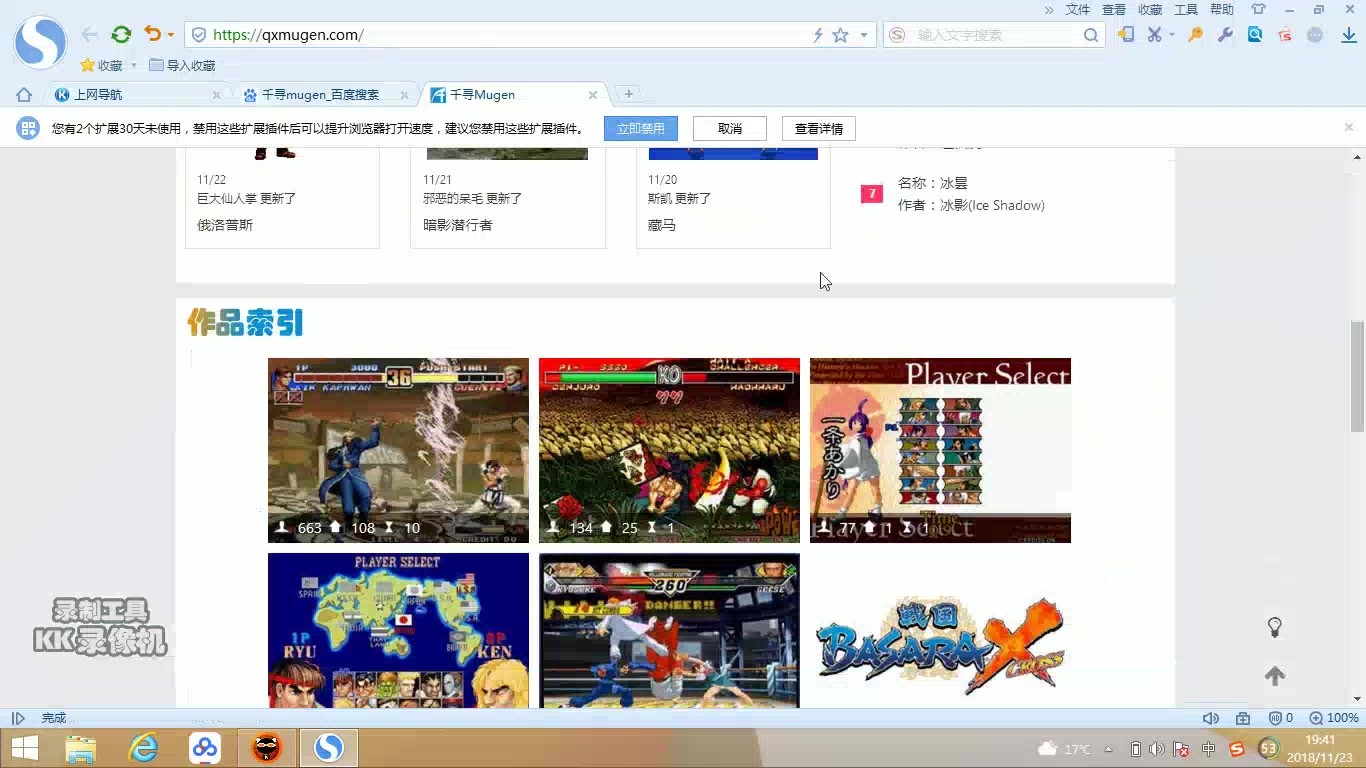The width and height of the screenshot is (1366, 768).
Task: Open the 文件 menu
Action: (x=1078, y=9)
